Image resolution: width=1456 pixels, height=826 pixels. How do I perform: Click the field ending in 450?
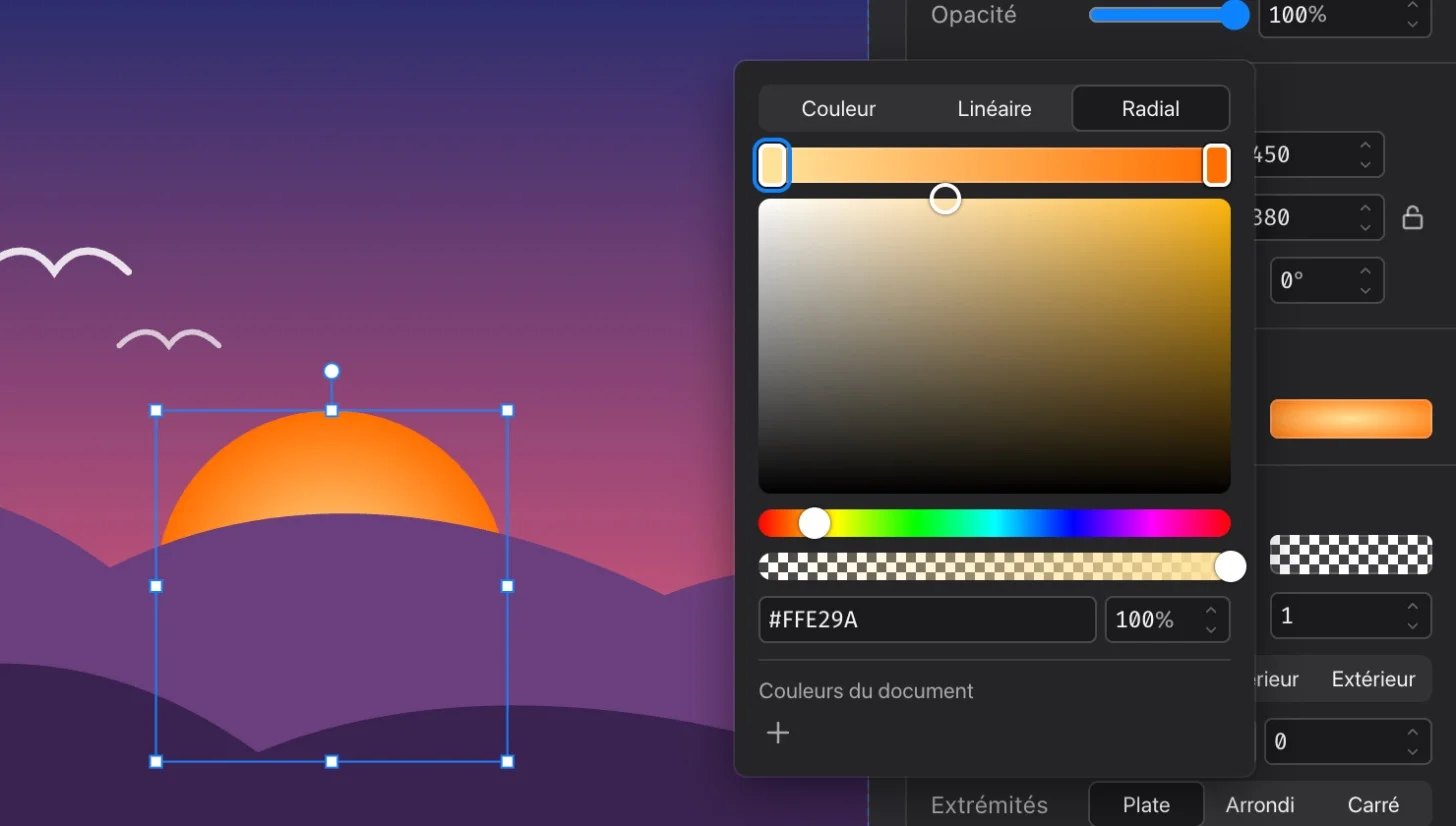[x=1318, y=155]
